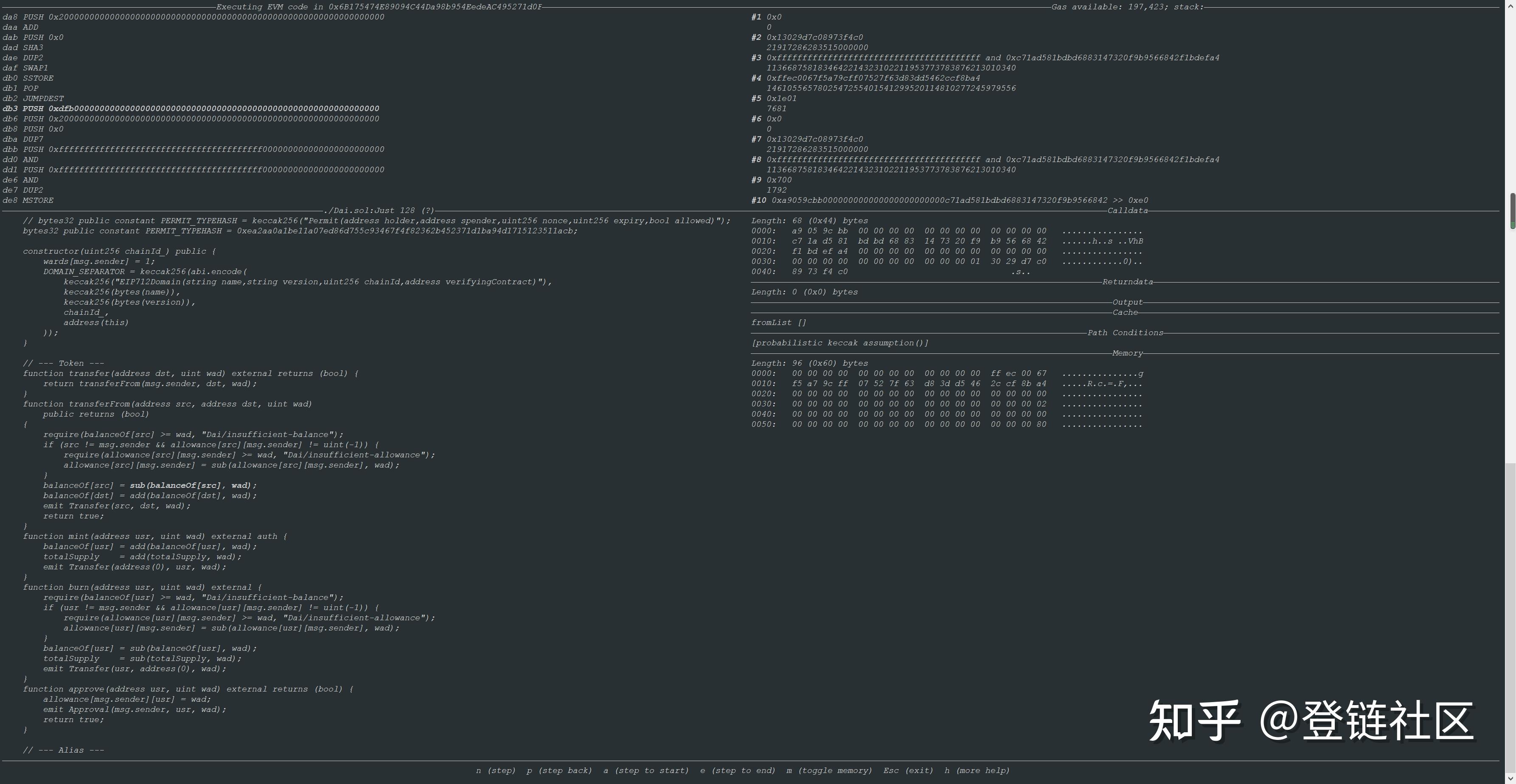Select the 'db2 JUMPDEST' opcode line
The height and width of the screenshot is (784, 1516).
33,99
